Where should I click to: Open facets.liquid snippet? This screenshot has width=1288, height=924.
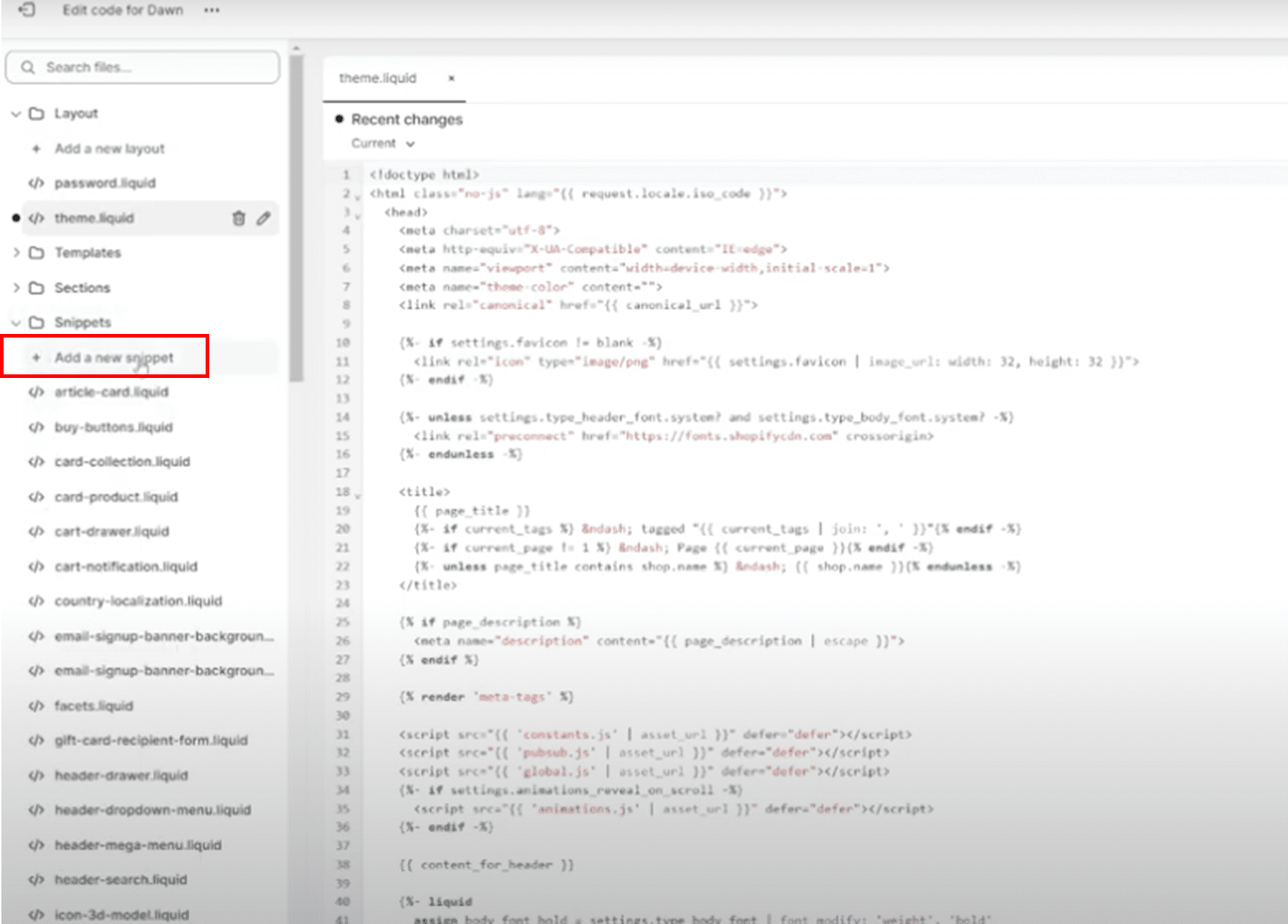[x=94, y=706]
